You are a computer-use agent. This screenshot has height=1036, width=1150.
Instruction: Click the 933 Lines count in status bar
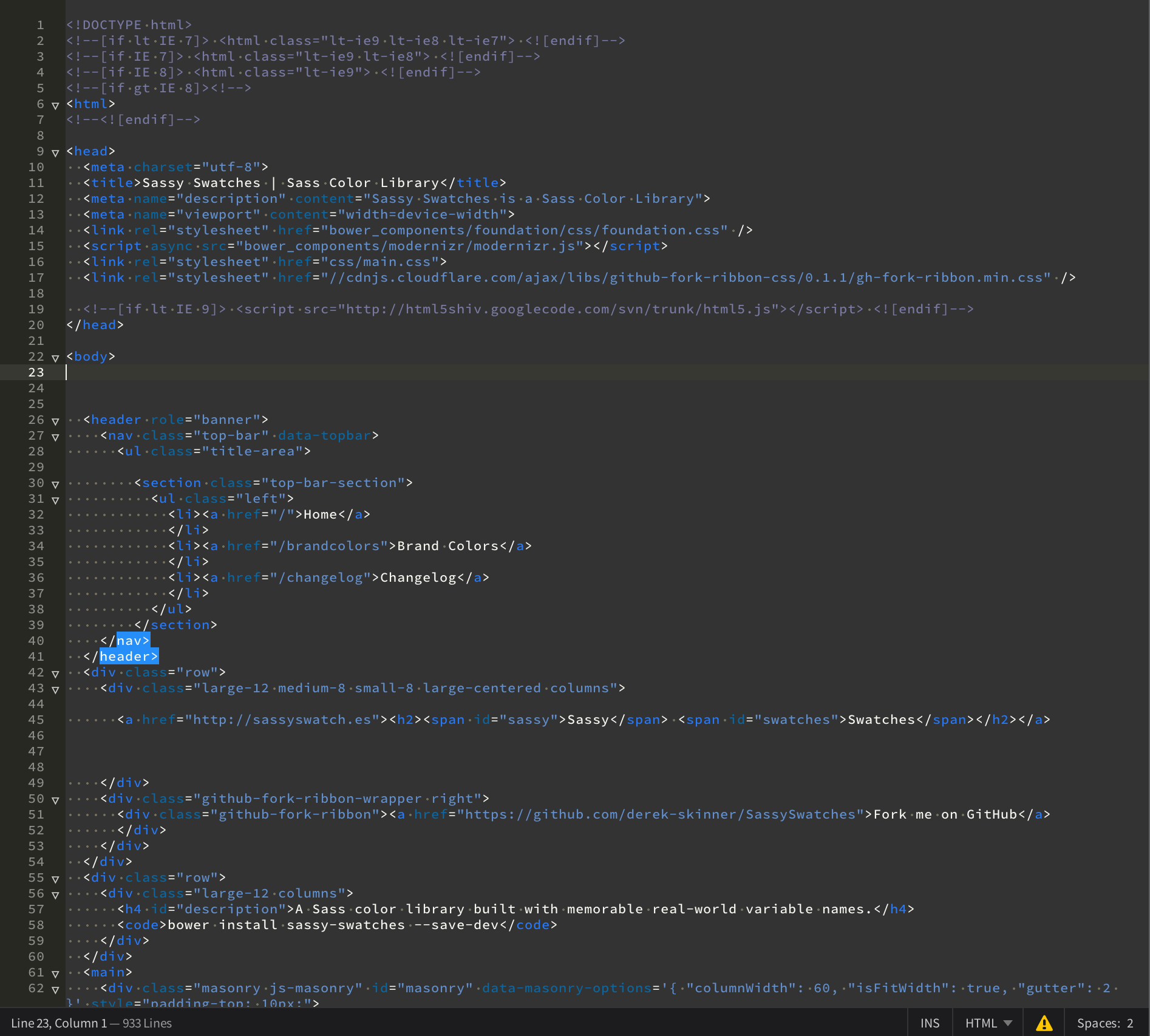click(147, 1023)
